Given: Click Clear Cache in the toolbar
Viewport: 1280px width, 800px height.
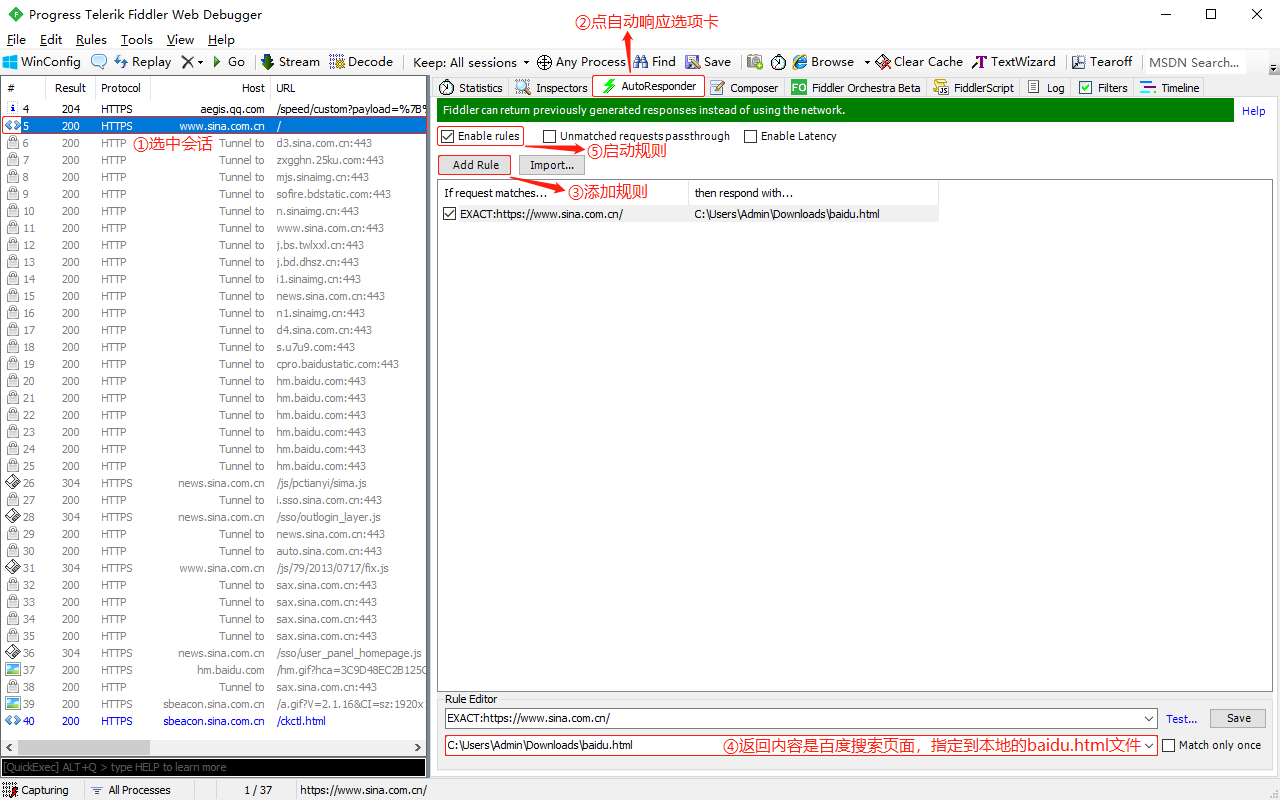Looking at the screenshot, I should [x=919, y=62].
